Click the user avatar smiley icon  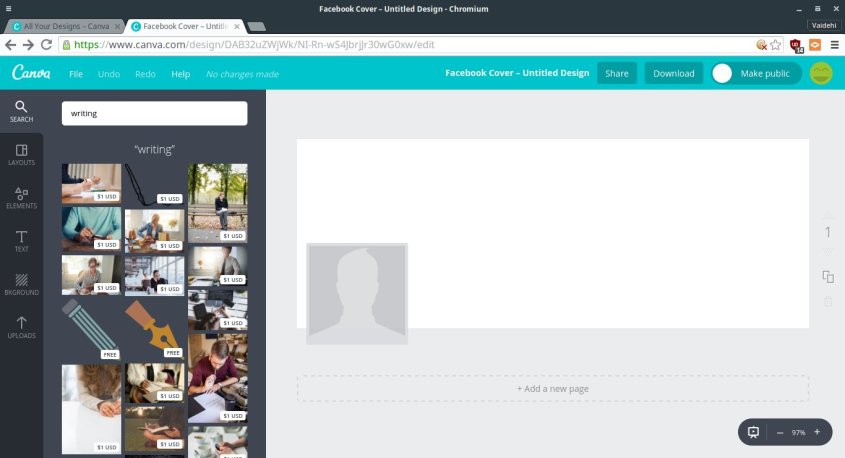pos(820,73)
